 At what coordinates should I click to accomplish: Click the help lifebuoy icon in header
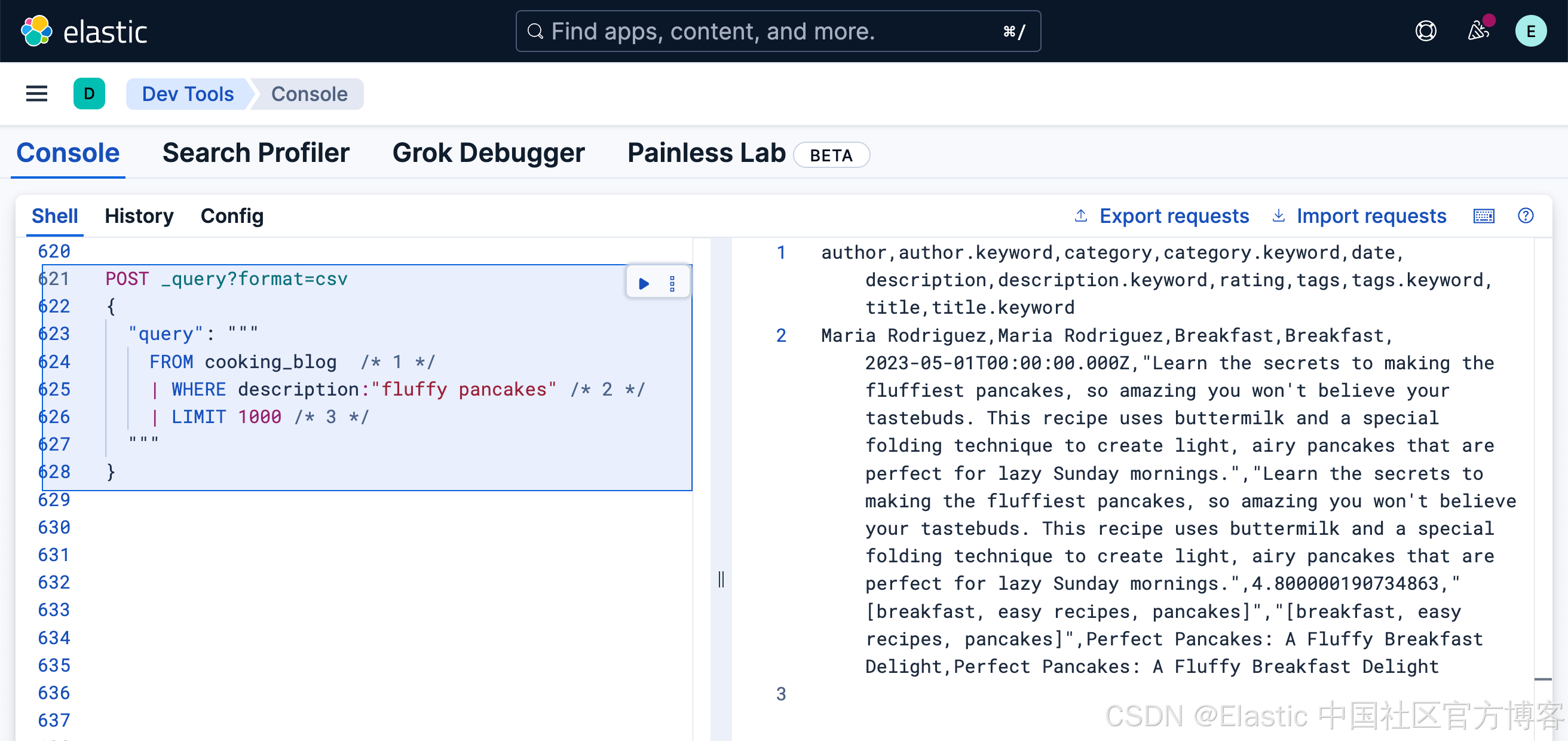point(1426,31)
